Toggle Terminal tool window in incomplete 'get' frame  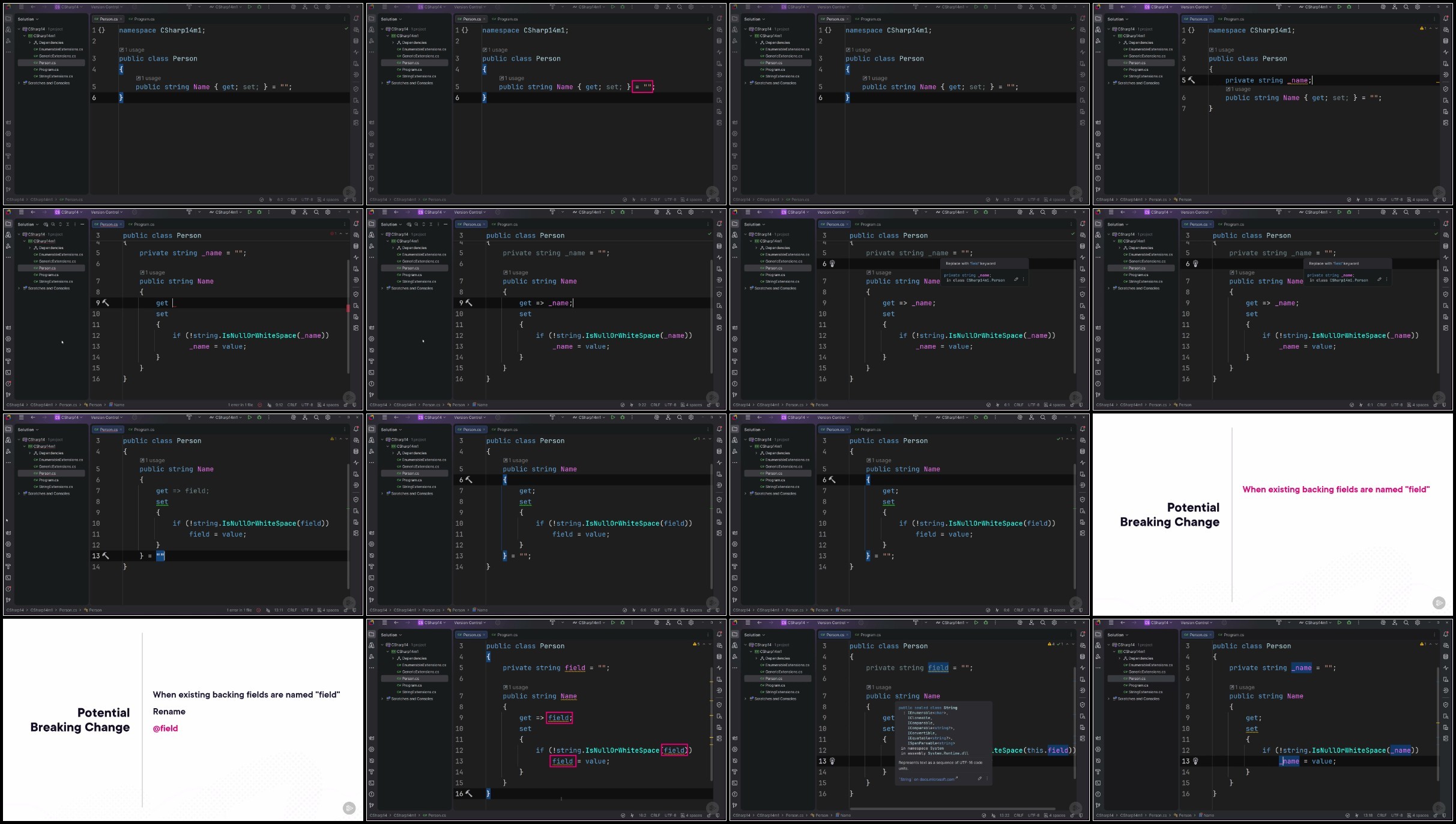pos(8,373)
